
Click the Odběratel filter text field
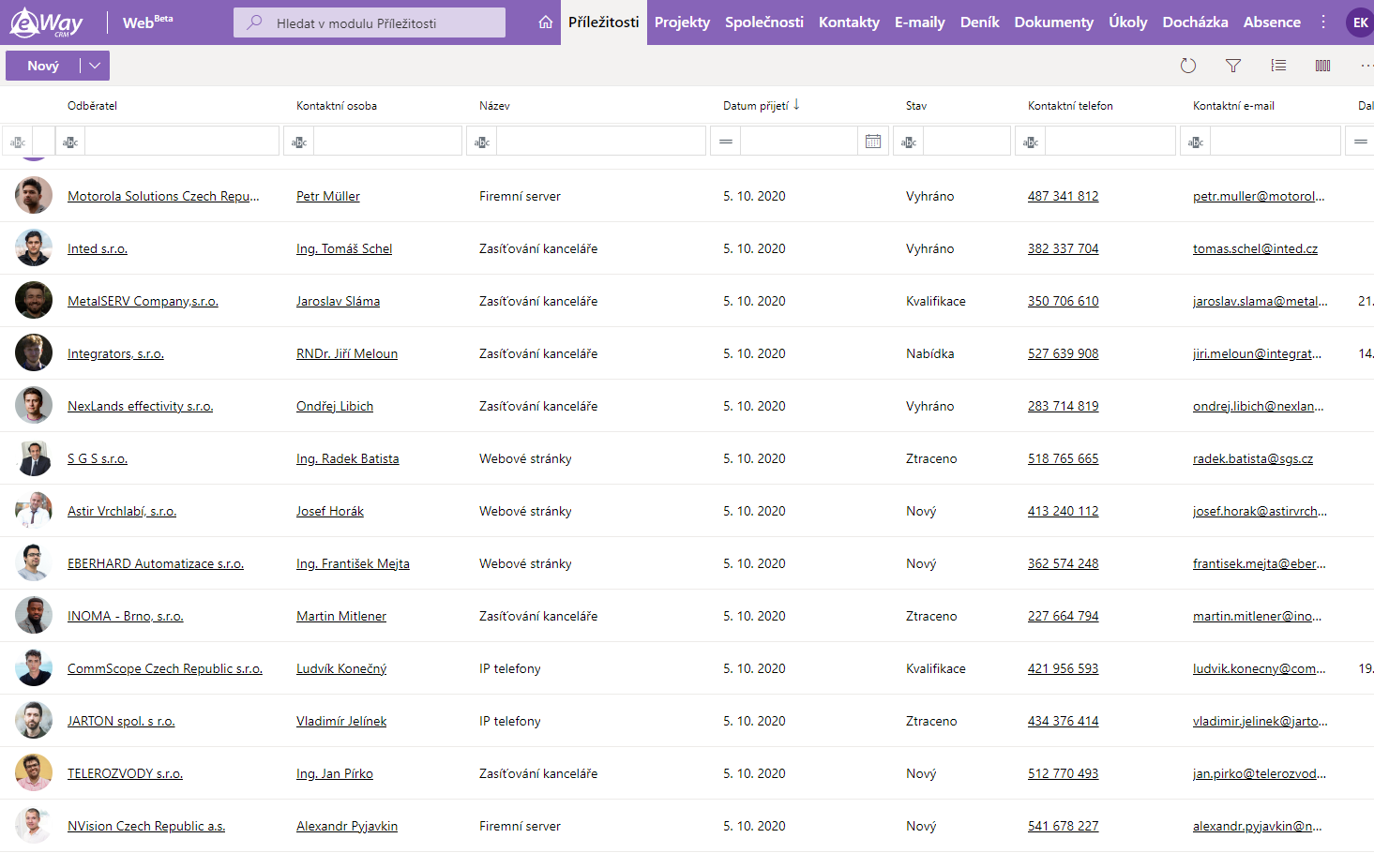[x=182, y=142]
